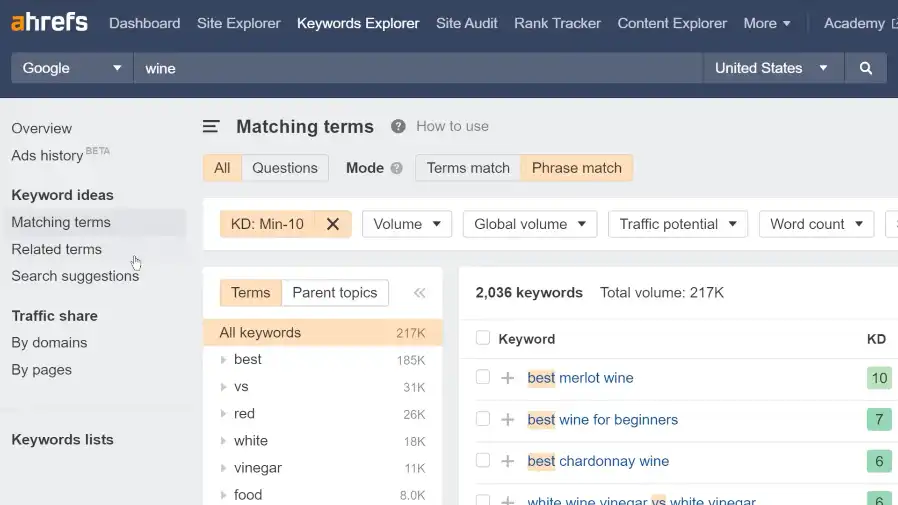Screen dimensions: 898x505
Task: Open the Academy link
Action: point(860,23)
